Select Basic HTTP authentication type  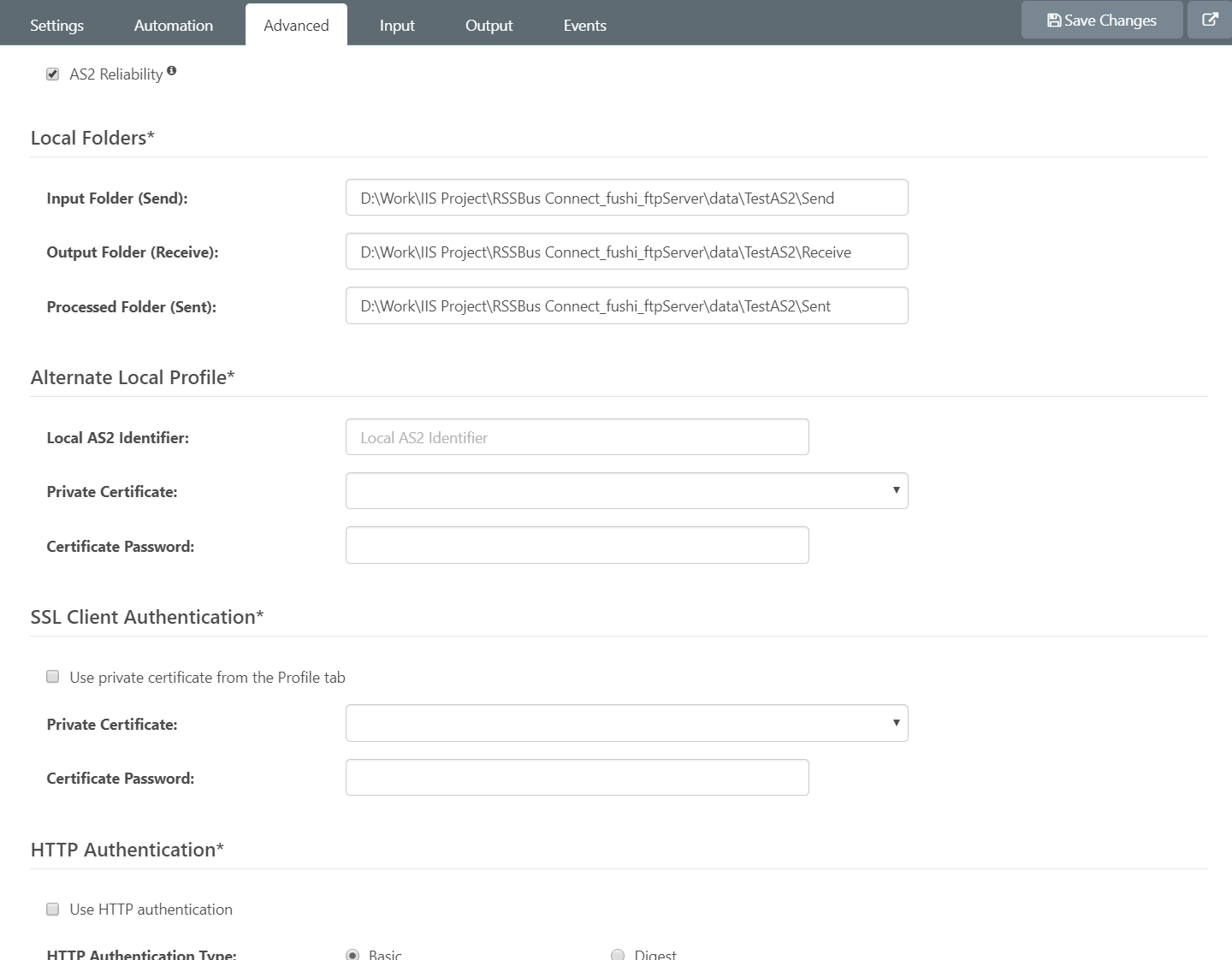[x=352, y=955]
